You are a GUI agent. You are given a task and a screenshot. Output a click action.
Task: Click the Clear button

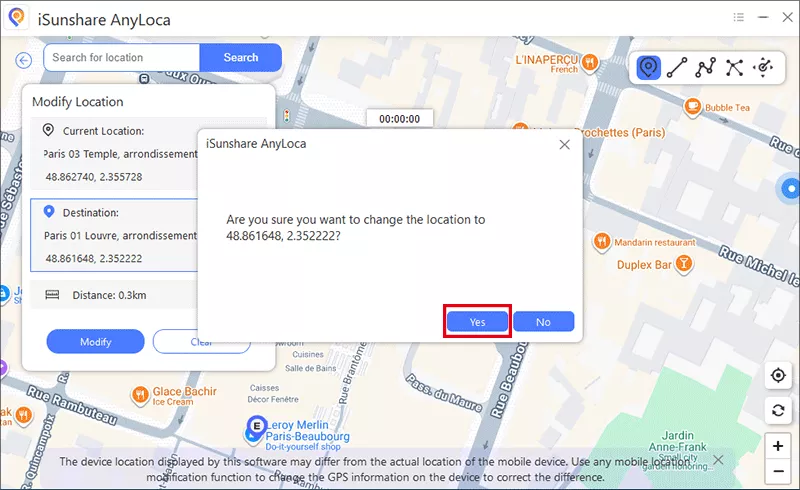[x=202, y=341]
